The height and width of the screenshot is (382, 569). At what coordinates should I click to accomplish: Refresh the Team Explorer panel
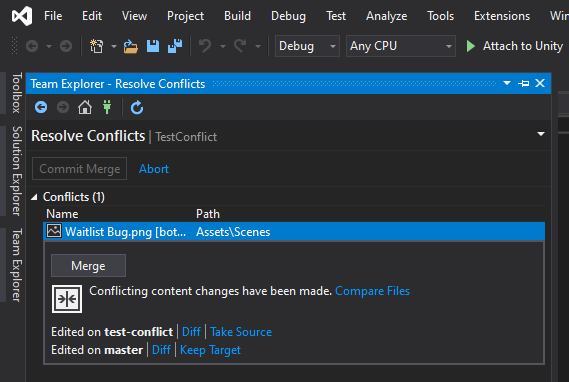tap(137, 107)
